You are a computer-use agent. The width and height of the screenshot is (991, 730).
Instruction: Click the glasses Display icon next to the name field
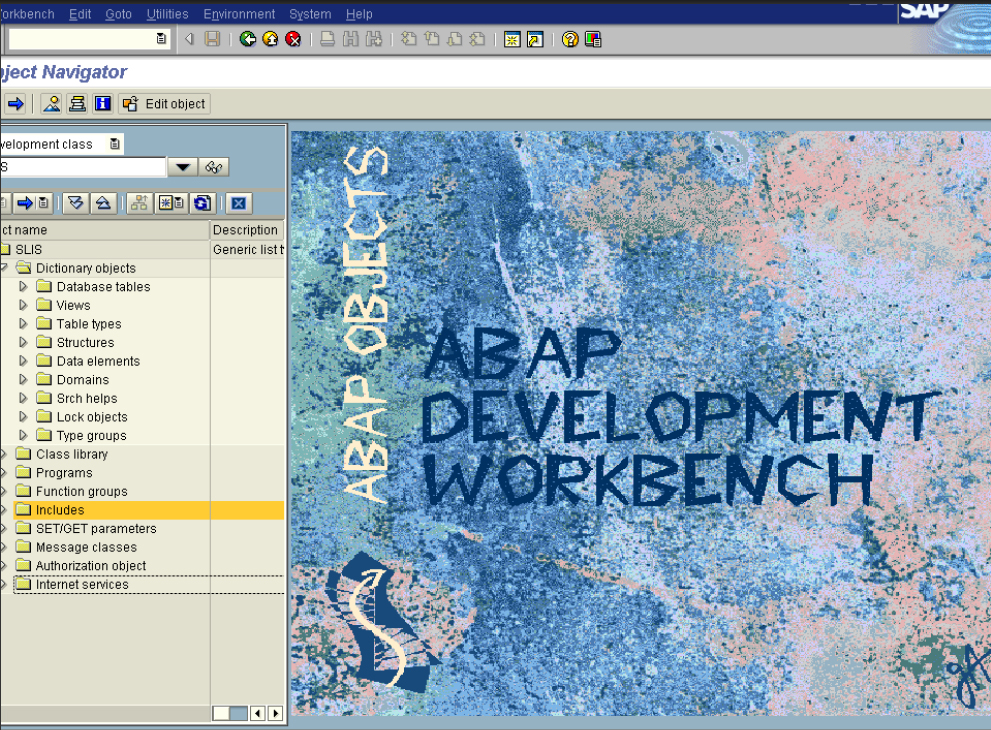tap(214, 167)
